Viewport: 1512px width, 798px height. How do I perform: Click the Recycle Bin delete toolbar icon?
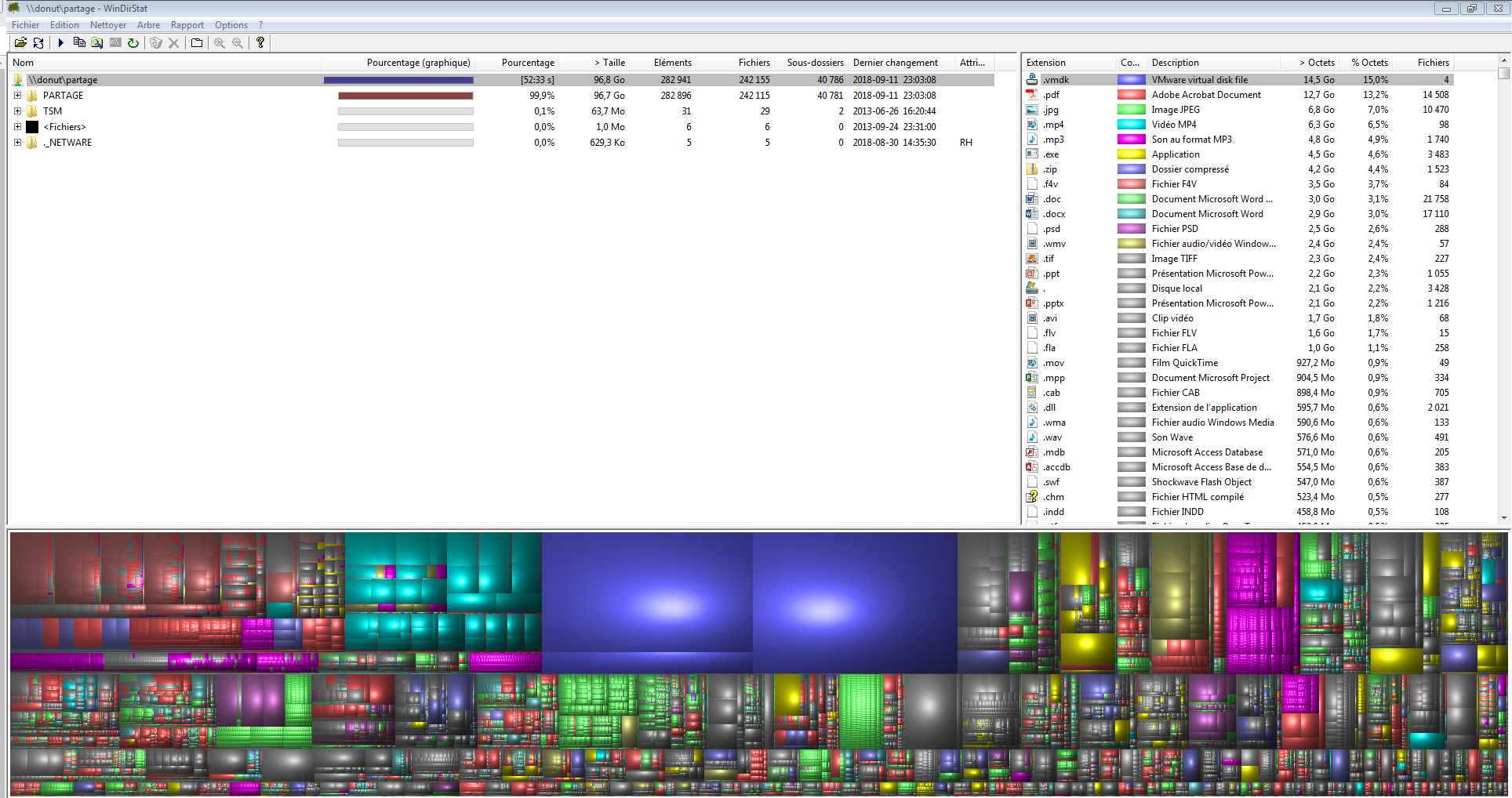tap(156, 43)
